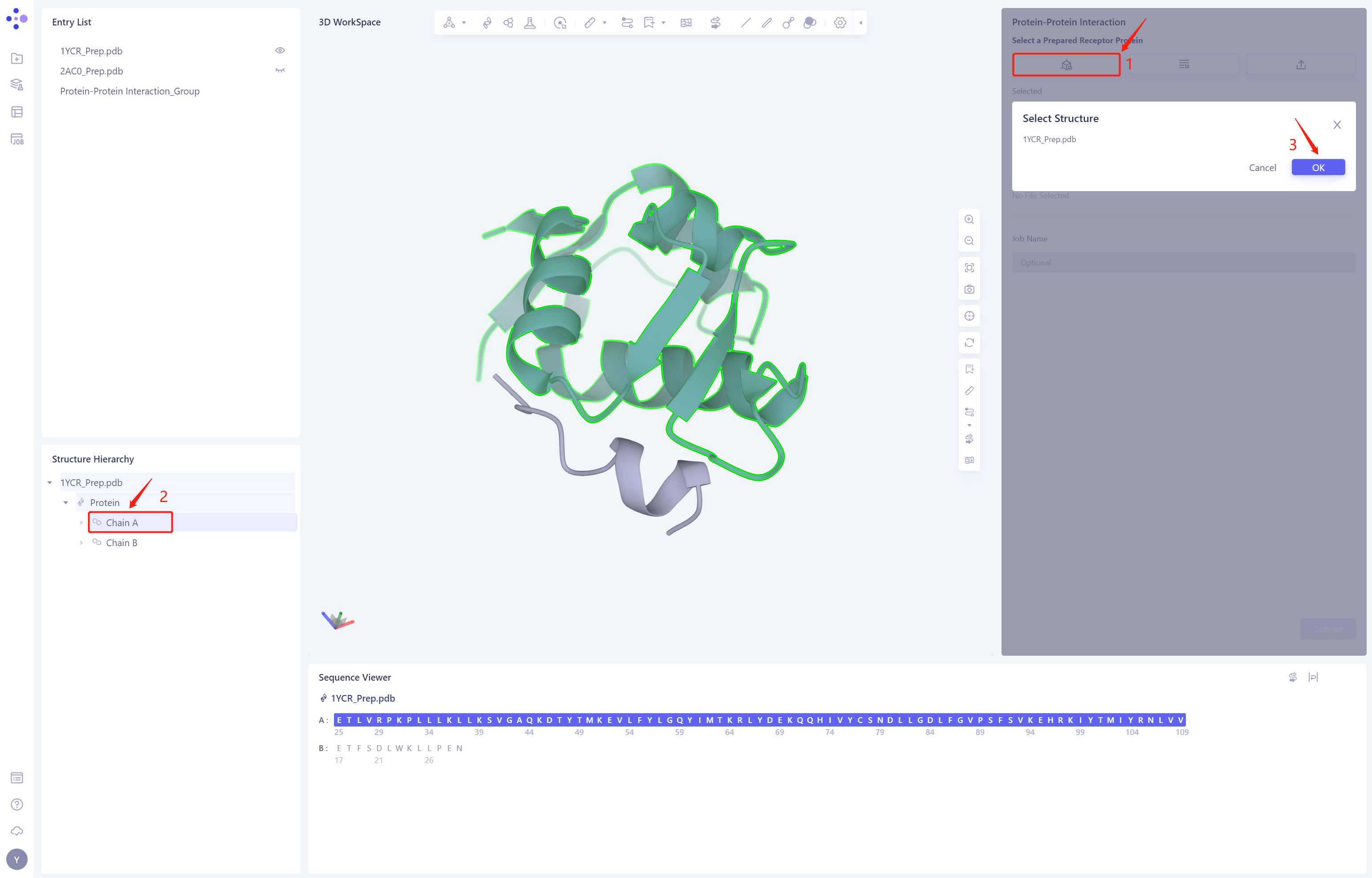The height and width of the screenshot is (878, 1372).
Task: Collapse the Protein node in Structure Hierarchy
Action: click(x=65, y=502)
